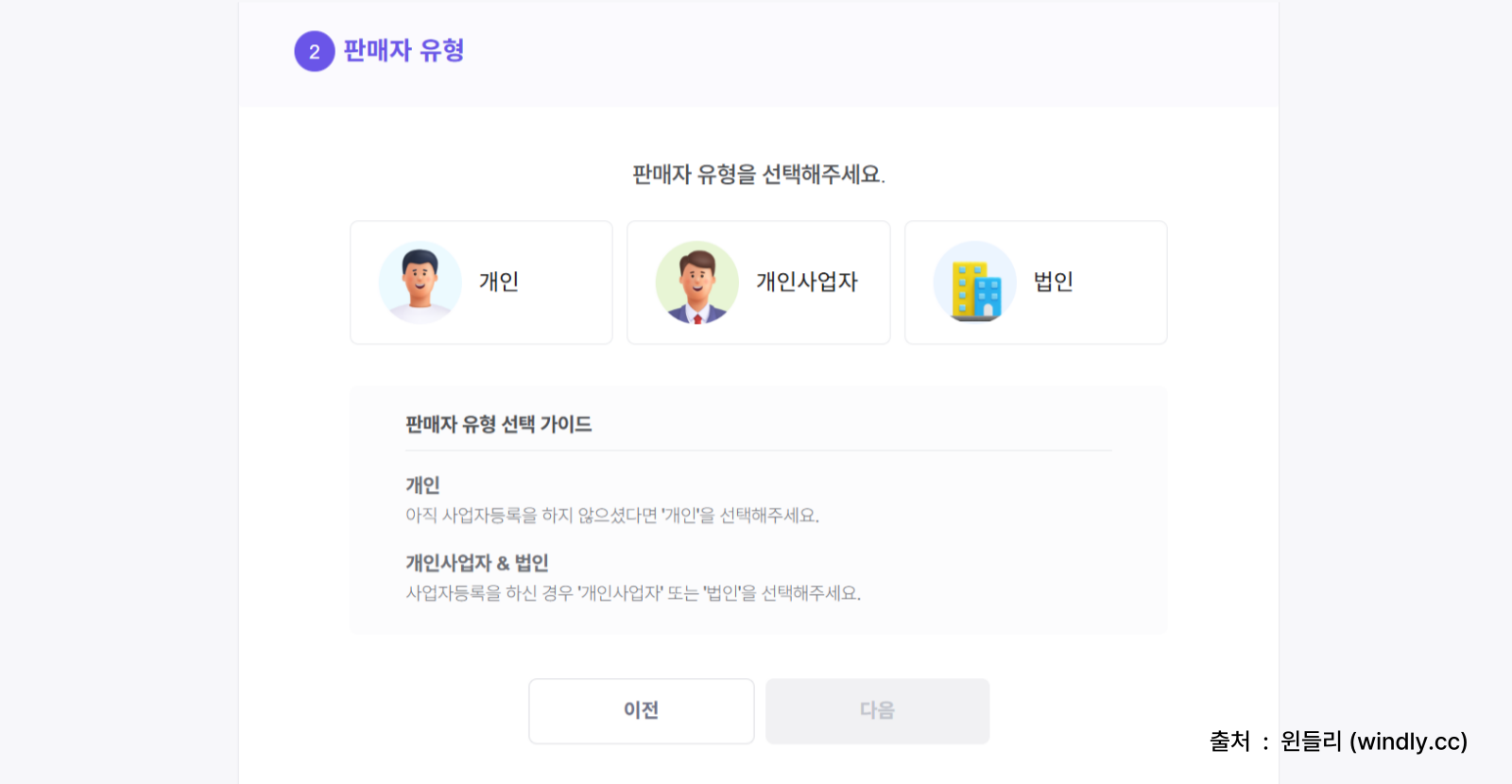Click the office building image on right card
The image size is (1512, 784).
pos(975,282)
